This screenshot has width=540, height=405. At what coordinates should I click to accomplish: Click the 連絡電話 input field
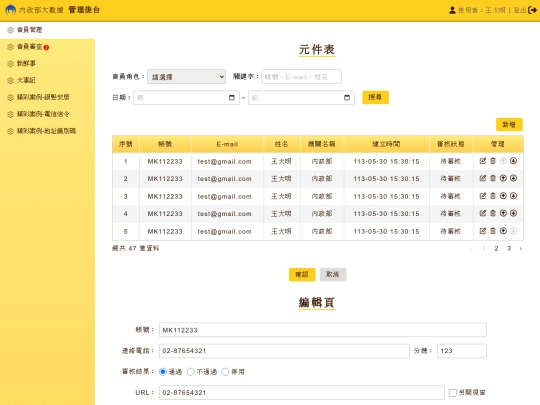coord(284,351)
